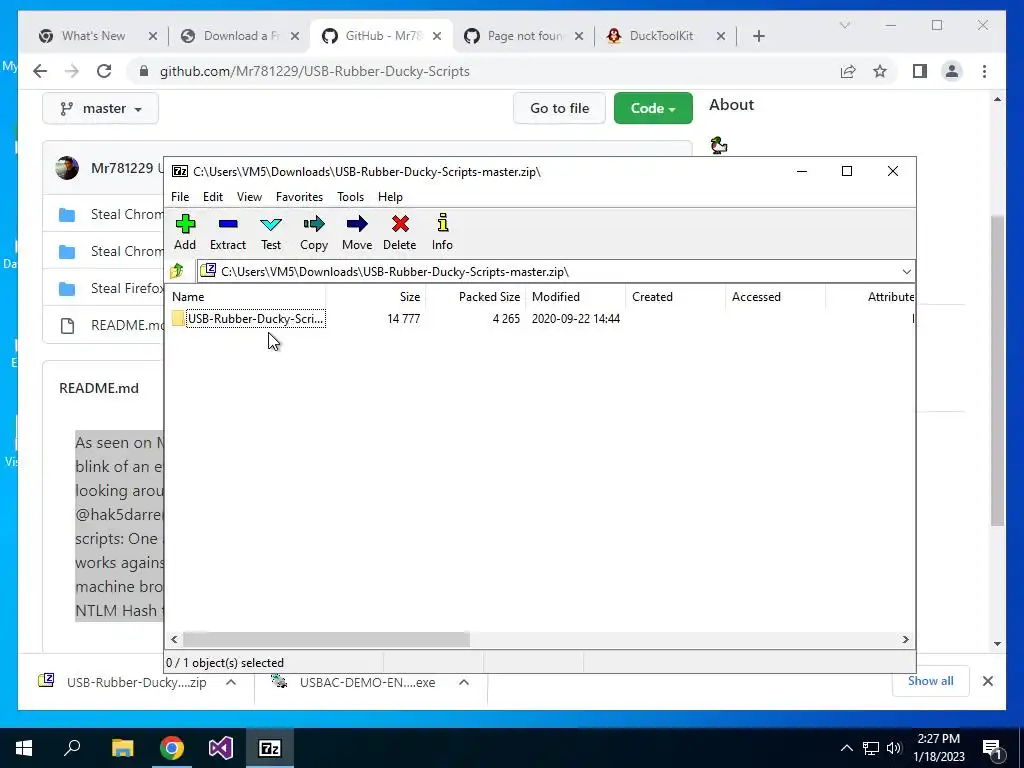
Task: Click the Mr781229 author link
Action: (122, 168)
